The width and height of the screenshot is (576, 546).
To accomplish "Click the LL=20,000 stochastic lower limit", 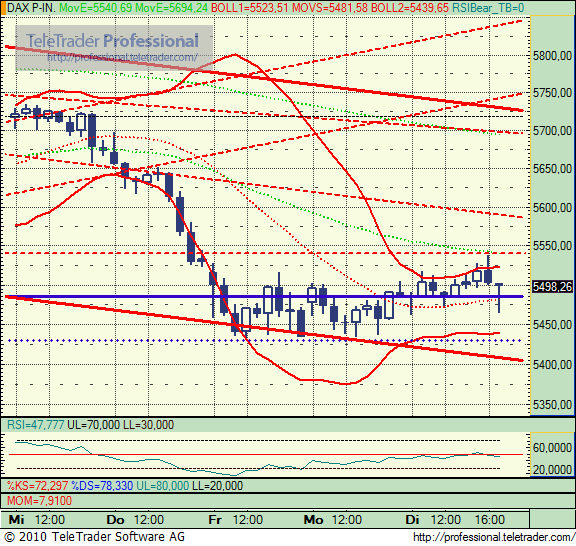I will click(x=217, y=486).
